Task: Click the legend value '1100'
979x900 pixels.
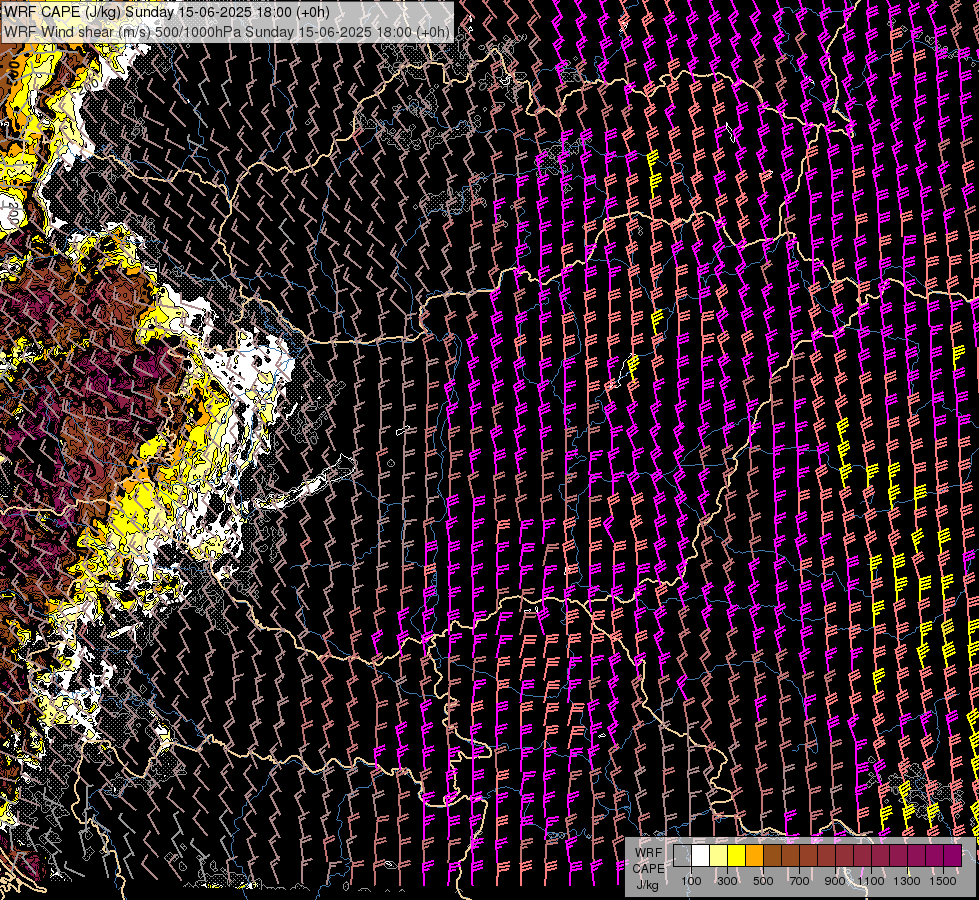Action: point(870,881)
